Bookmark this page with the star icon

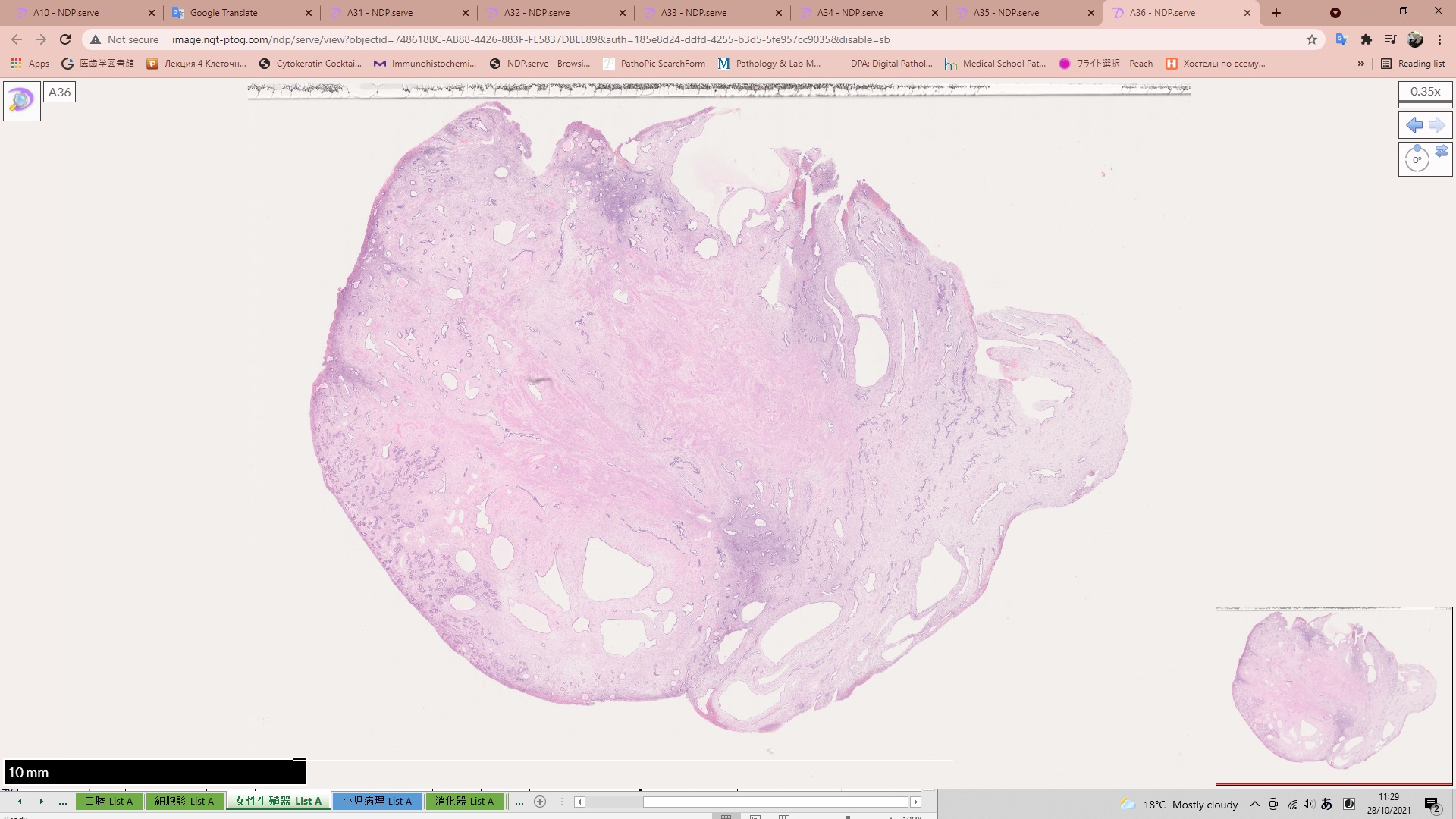[x=1312, y=39]
